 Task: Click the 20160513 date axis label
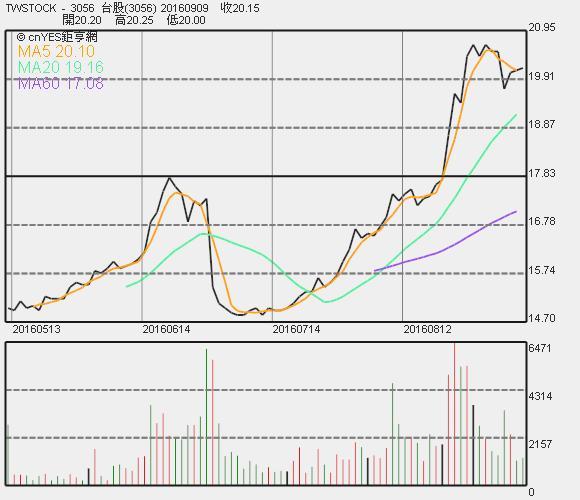(36, 329)
